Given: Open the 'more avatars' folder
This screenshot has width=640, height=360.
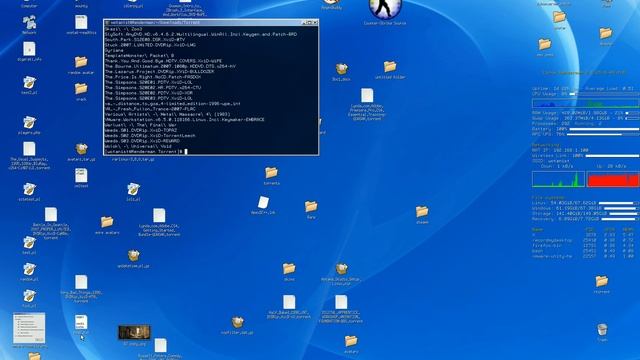Looking at the screenshot, I should 107,225.
